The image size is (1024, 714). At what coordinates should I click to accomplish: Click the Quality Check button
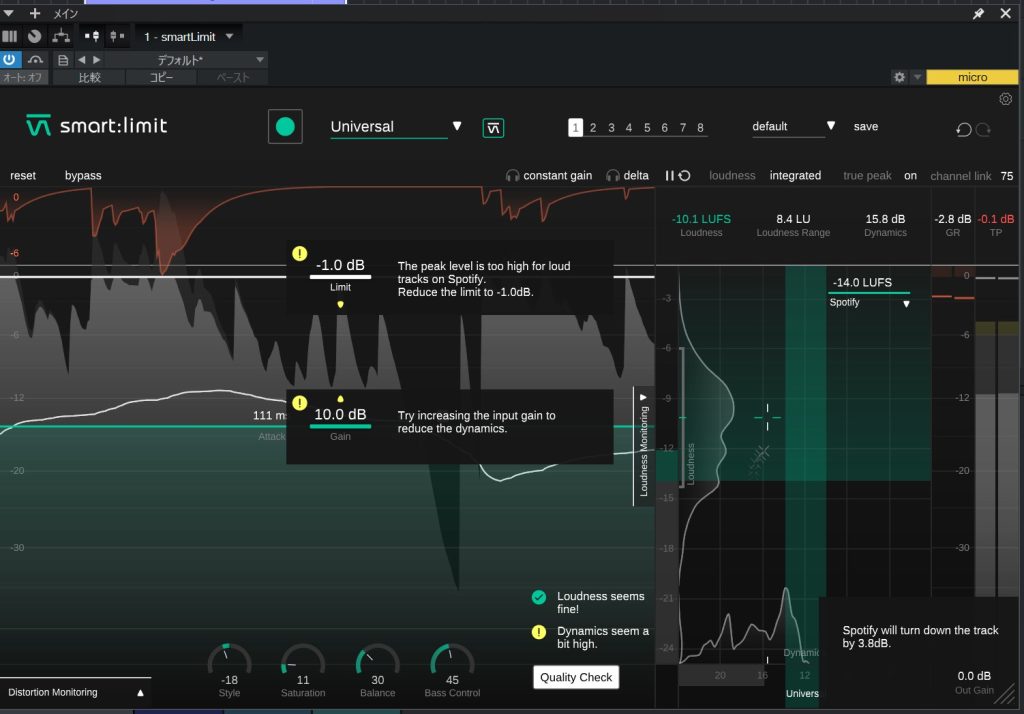click(x=575, y=677)
